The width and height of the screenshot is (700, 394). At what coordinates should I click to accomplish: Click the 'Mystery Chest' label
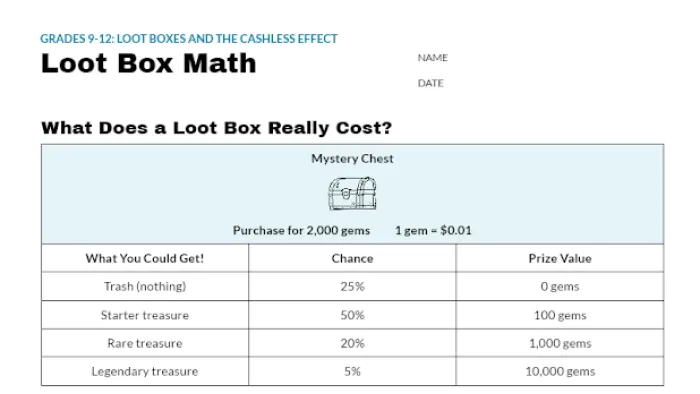(x=352, y=158)
